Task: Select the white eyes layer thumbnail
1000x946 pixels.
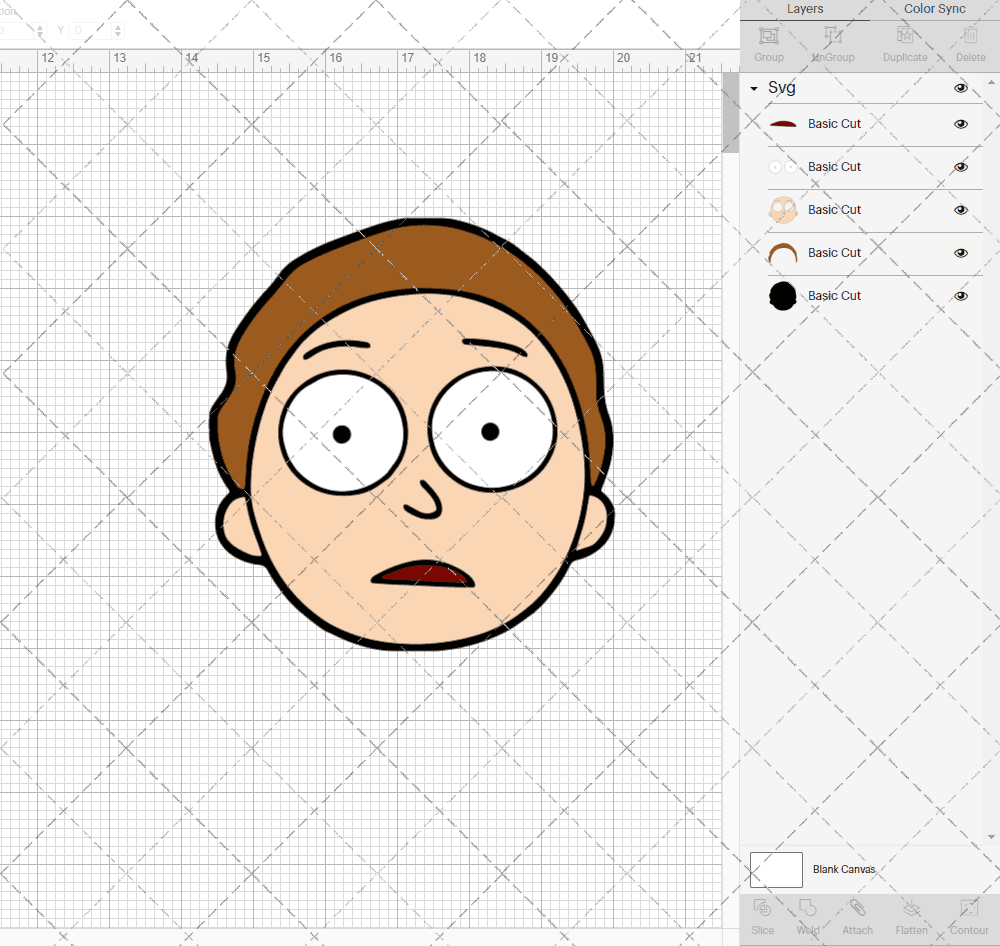Action: click(783, 167)
